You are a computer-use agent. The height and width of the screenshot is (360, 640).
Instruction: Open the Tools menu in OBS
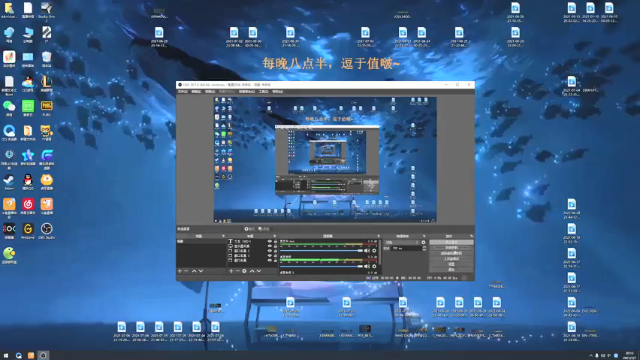coord(264,91)
